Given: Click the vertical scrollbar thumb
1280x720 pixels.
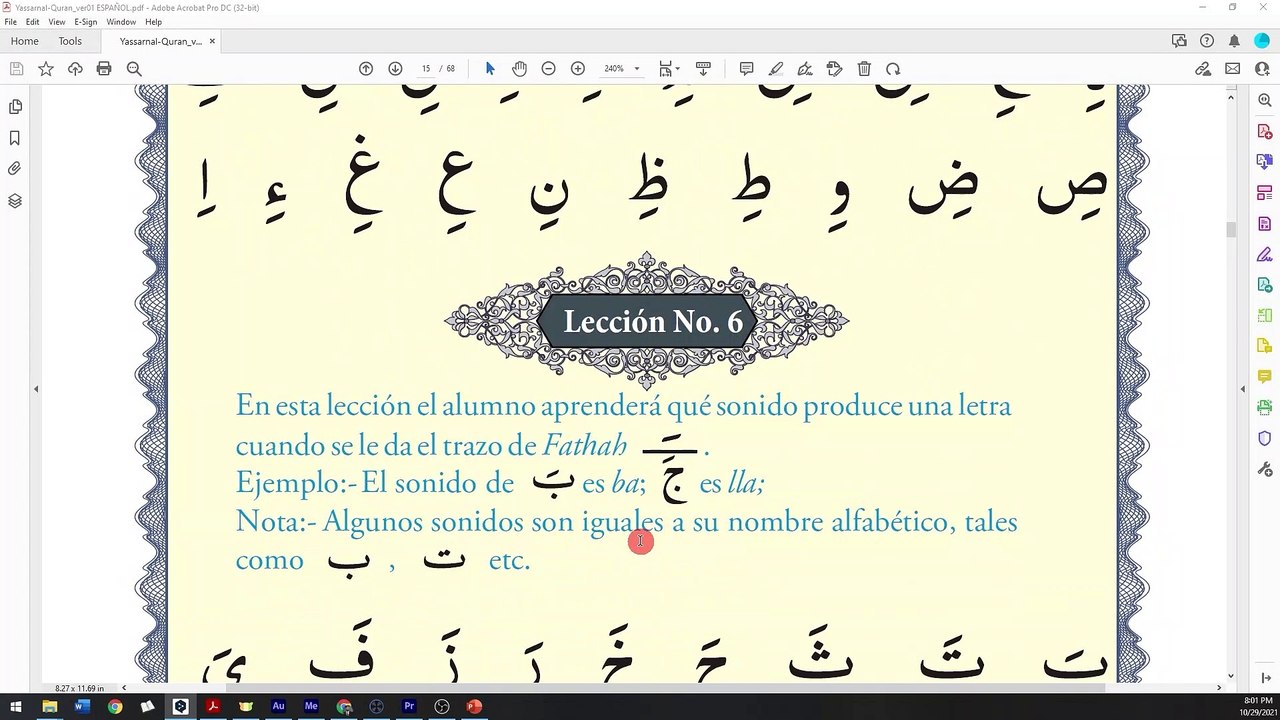Looking at the screenshot, I should 1232,229.
